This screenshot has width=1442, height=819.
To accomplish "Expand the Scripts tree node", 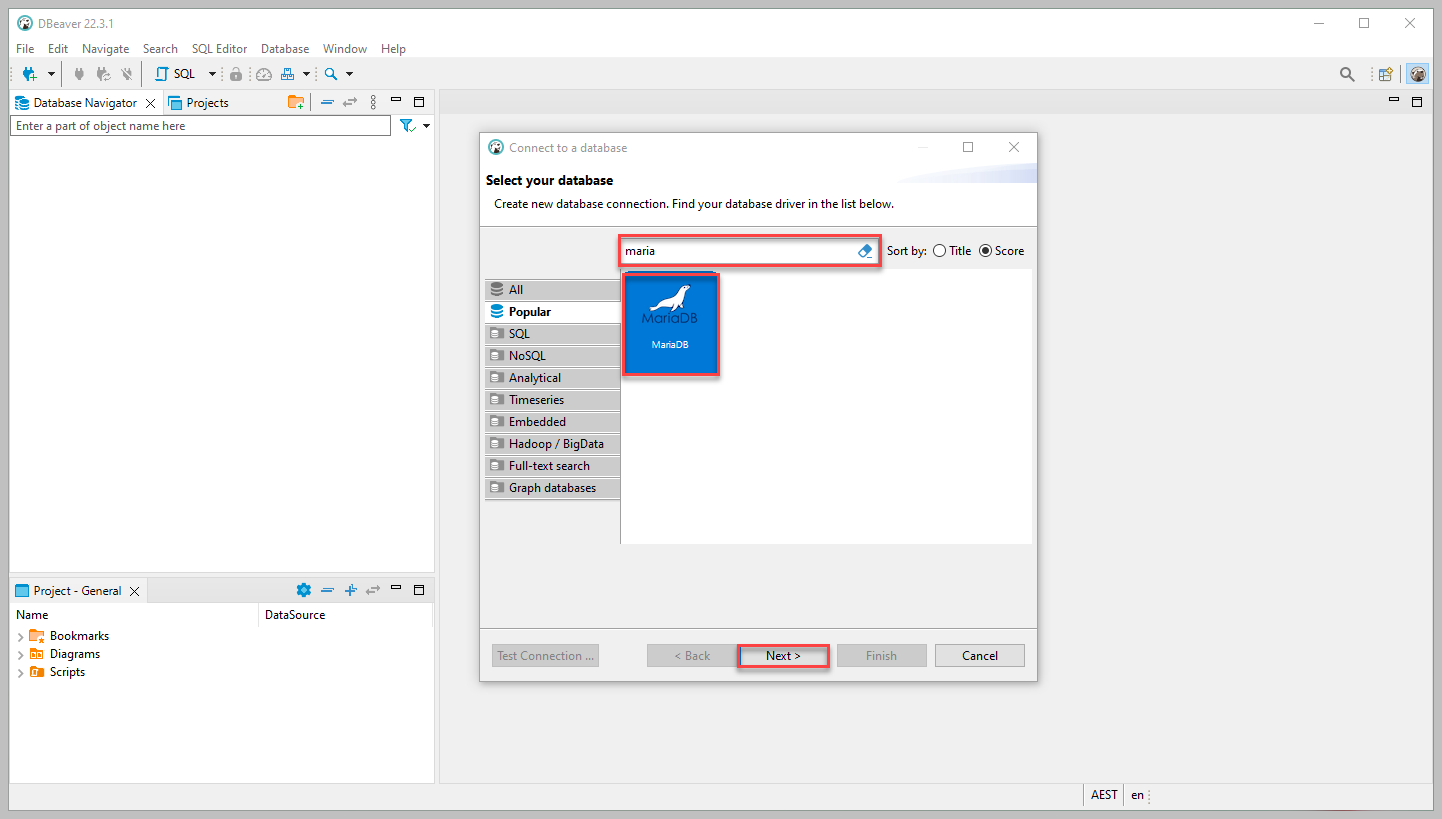I will pyautogui.click(x=20, y=673).
